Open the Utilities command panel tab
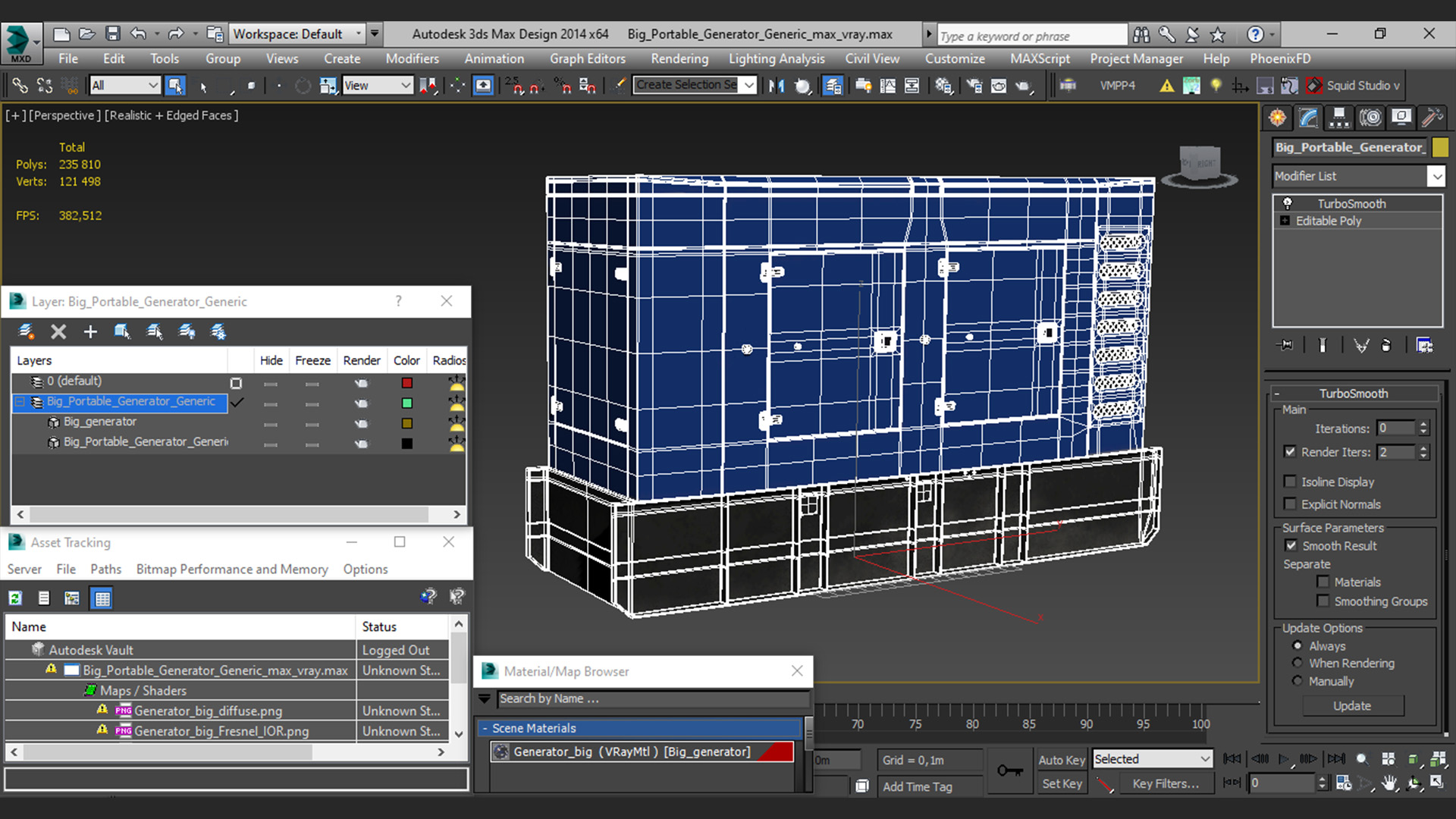The height and width of the screenshot is (819, 1456). (1432, 118)
